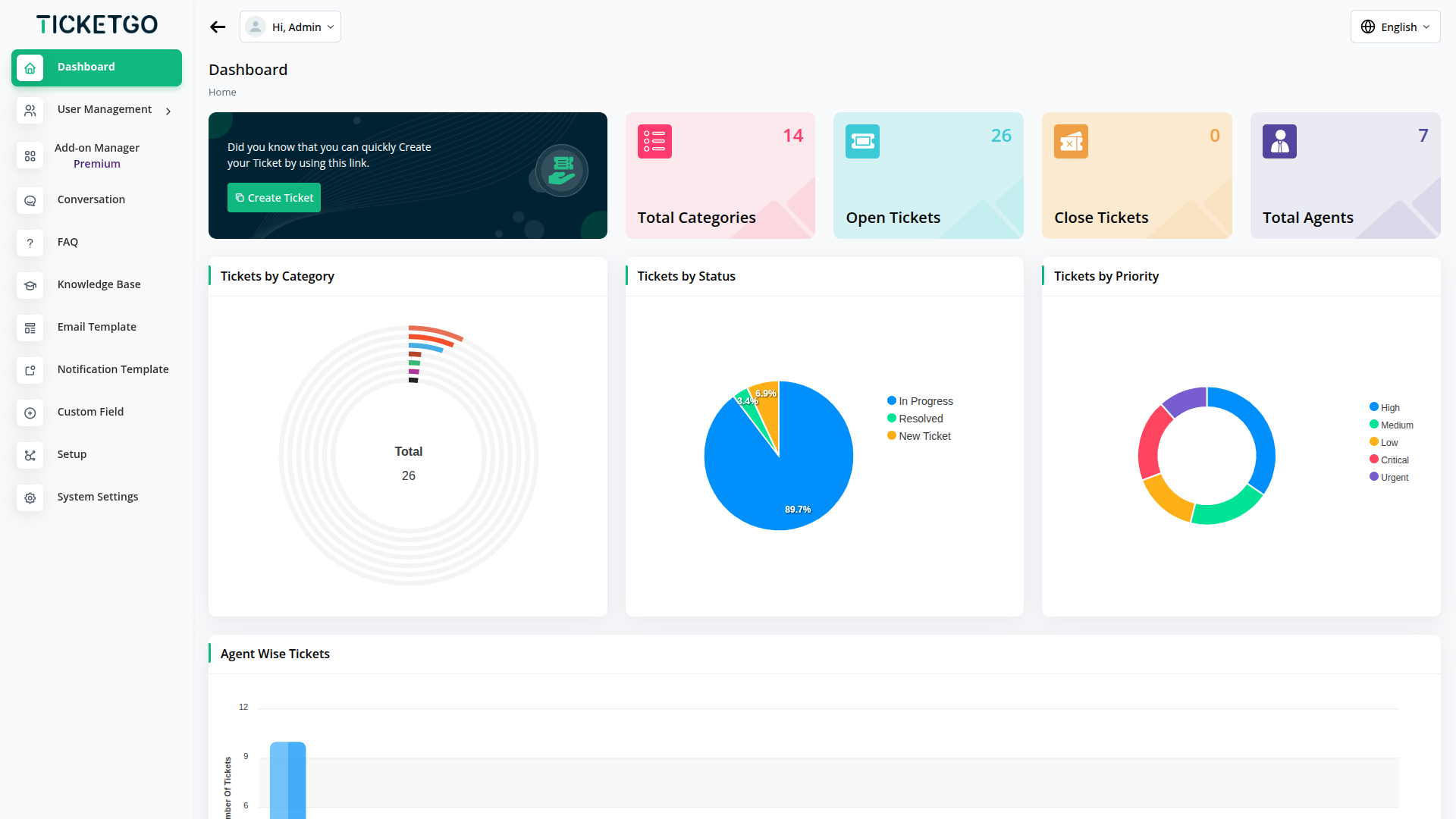The image size is (1456, 819).
Task: Open the English language dropdown
Action: point(1395,27)
